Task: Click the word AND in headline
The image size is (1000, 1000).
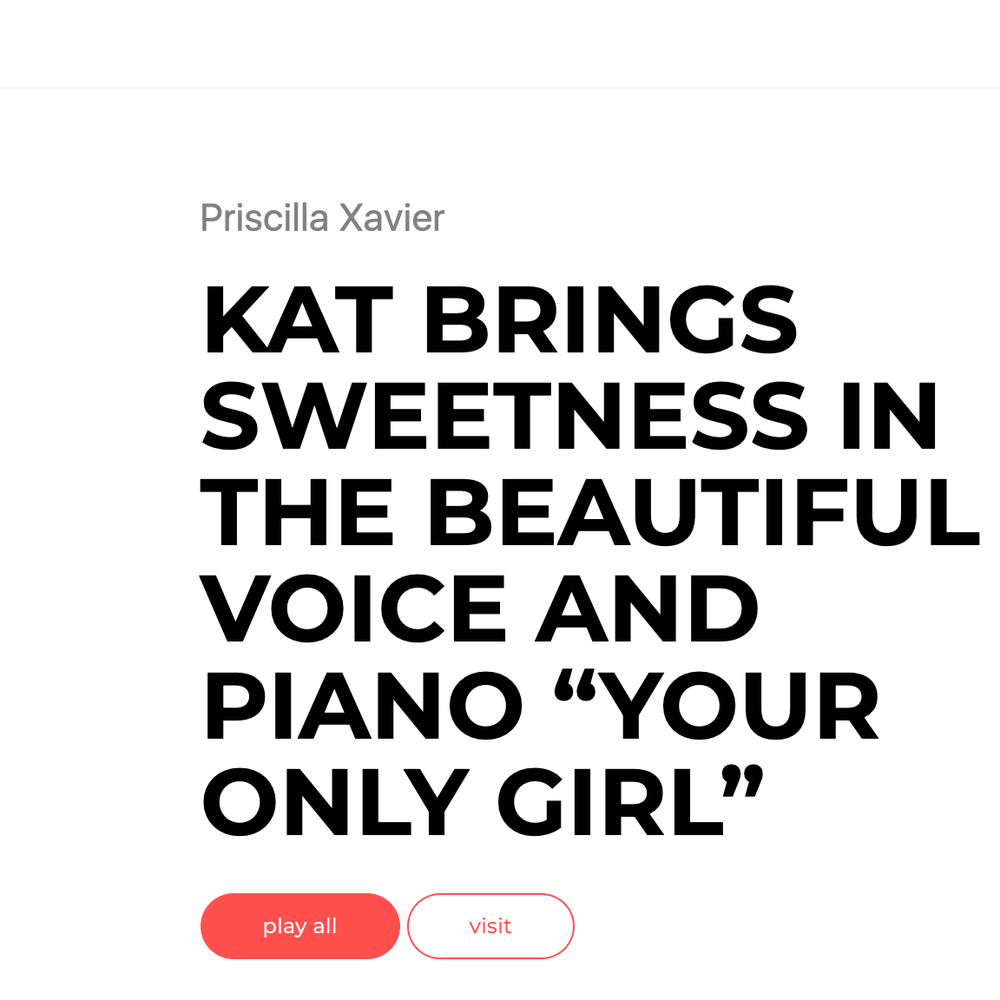Action: (647, 608)
